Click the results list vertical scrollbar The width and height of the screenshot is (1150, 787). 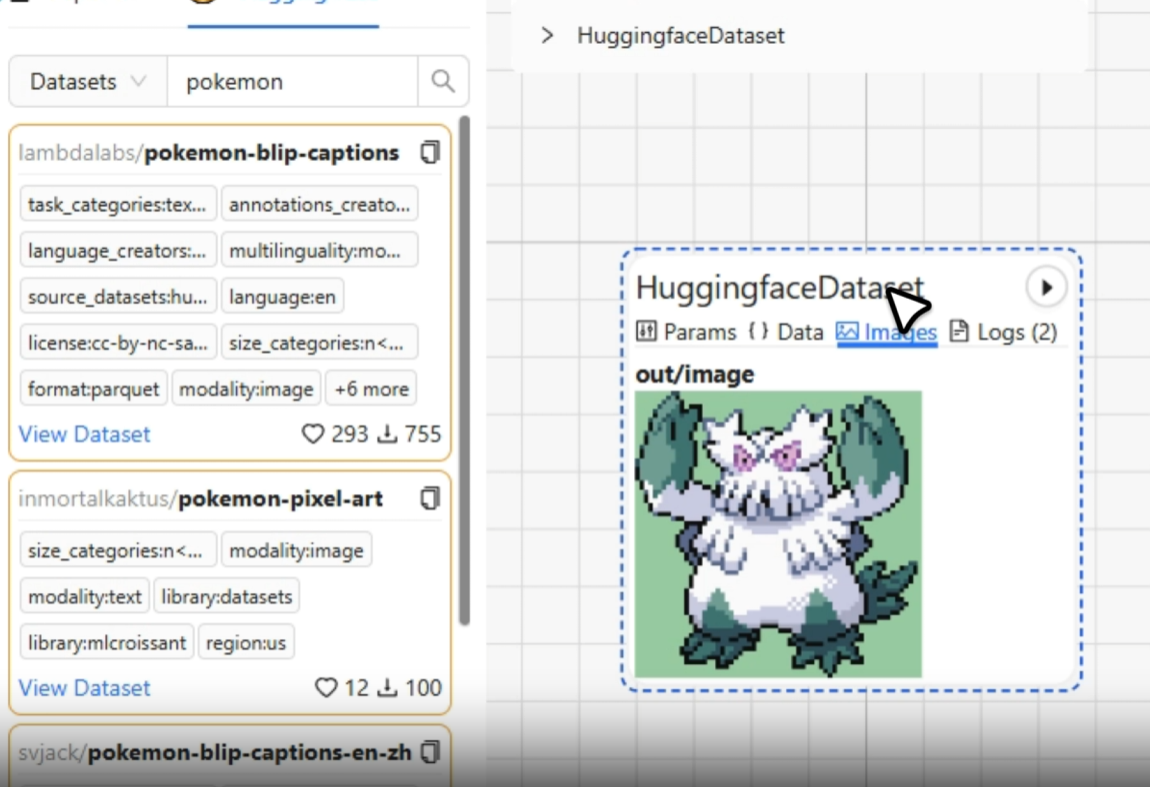click(464, 370)
